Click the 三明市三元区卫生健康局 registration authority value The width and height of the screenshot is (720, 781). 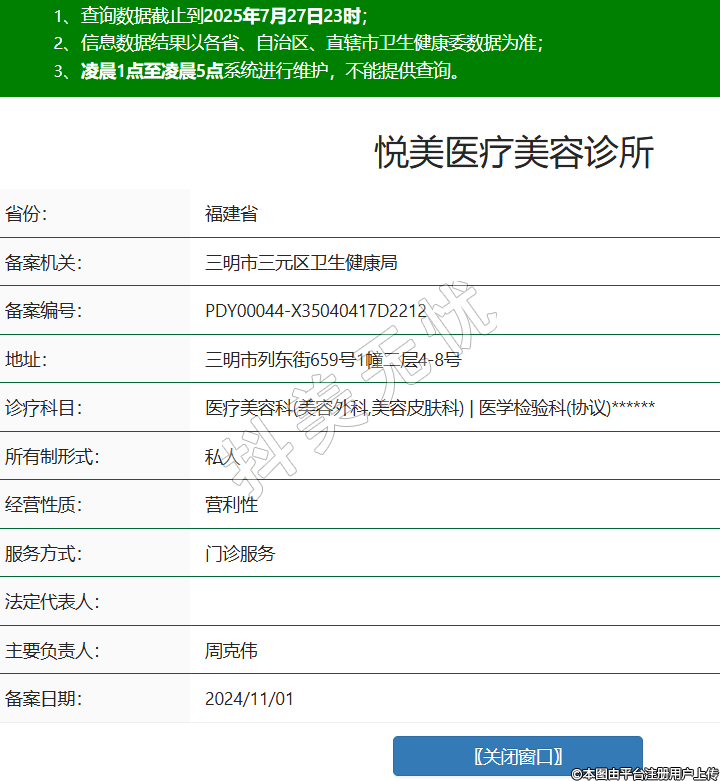(x=301, y=263)
